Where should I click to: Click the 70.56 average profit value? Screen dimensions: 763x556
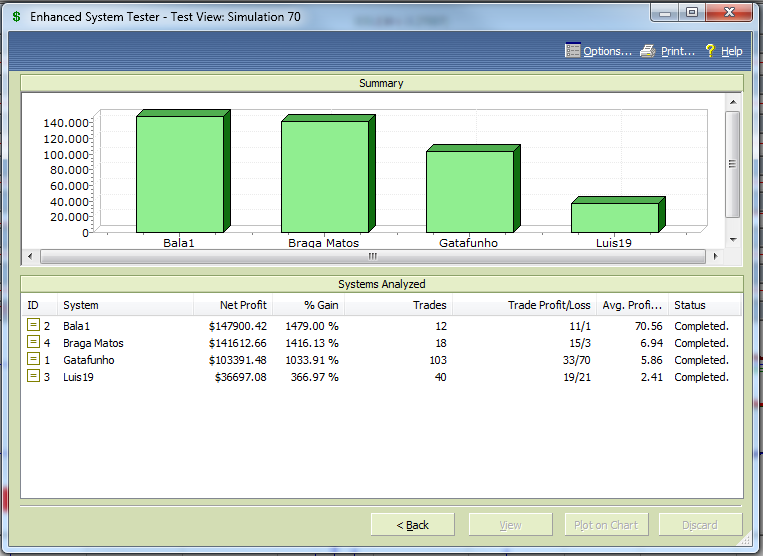pyautogui.click(x=649, y=326)
